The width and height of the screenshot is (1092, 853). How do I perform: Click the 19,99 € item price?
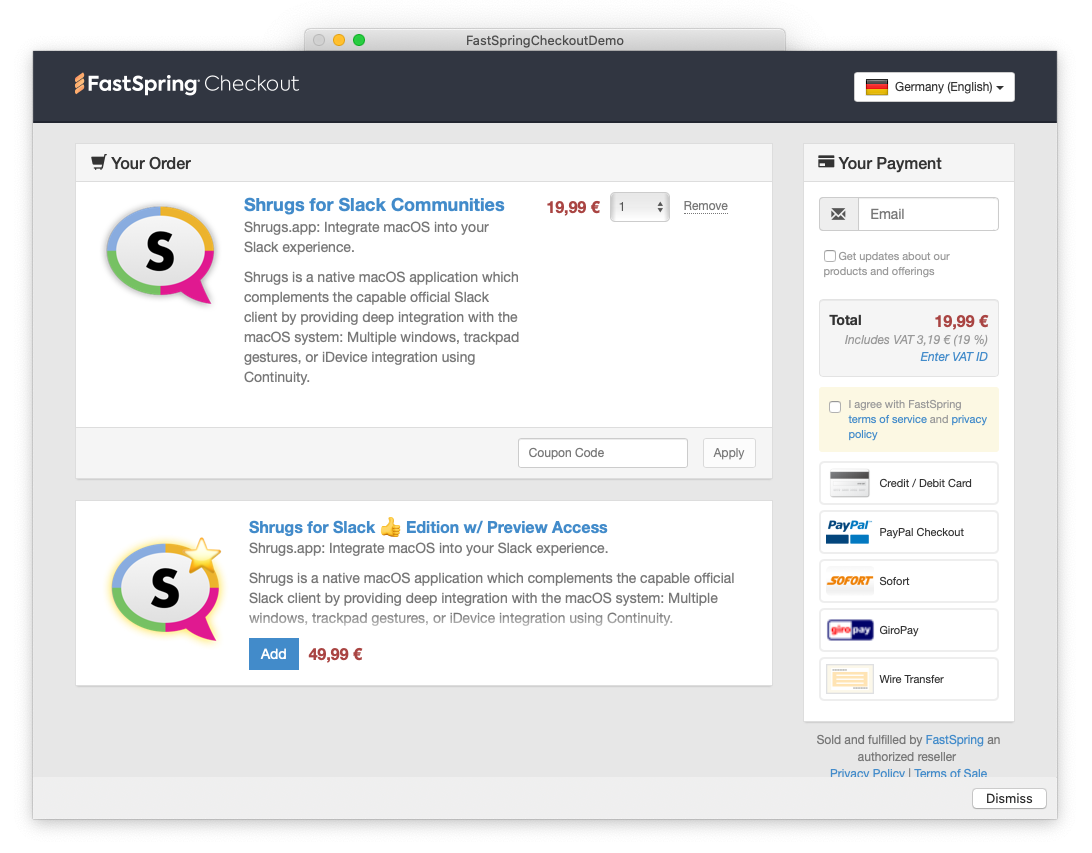(x=572, y=208)
